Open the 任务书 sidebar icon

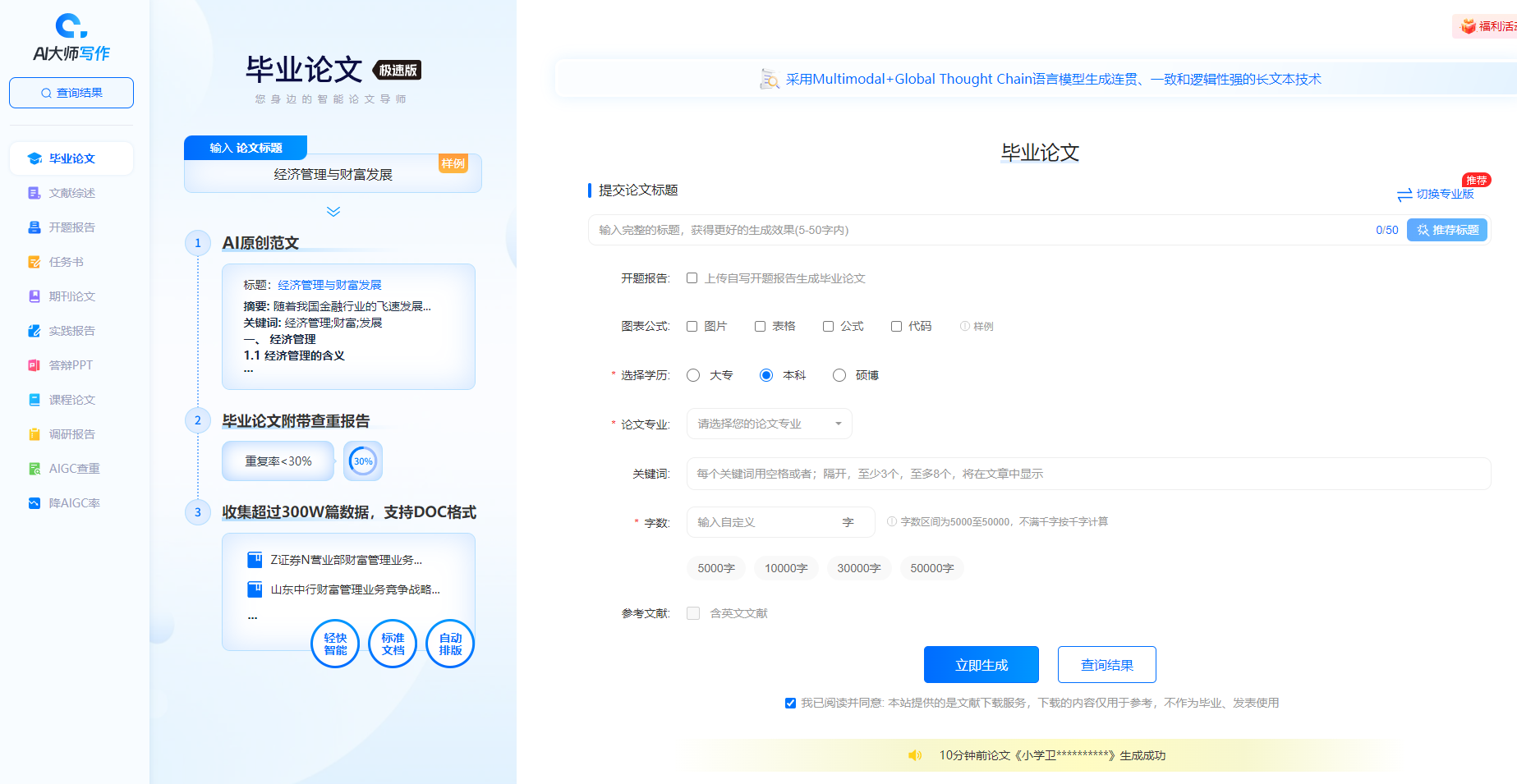pyautogui.click(x=34, y=262)
